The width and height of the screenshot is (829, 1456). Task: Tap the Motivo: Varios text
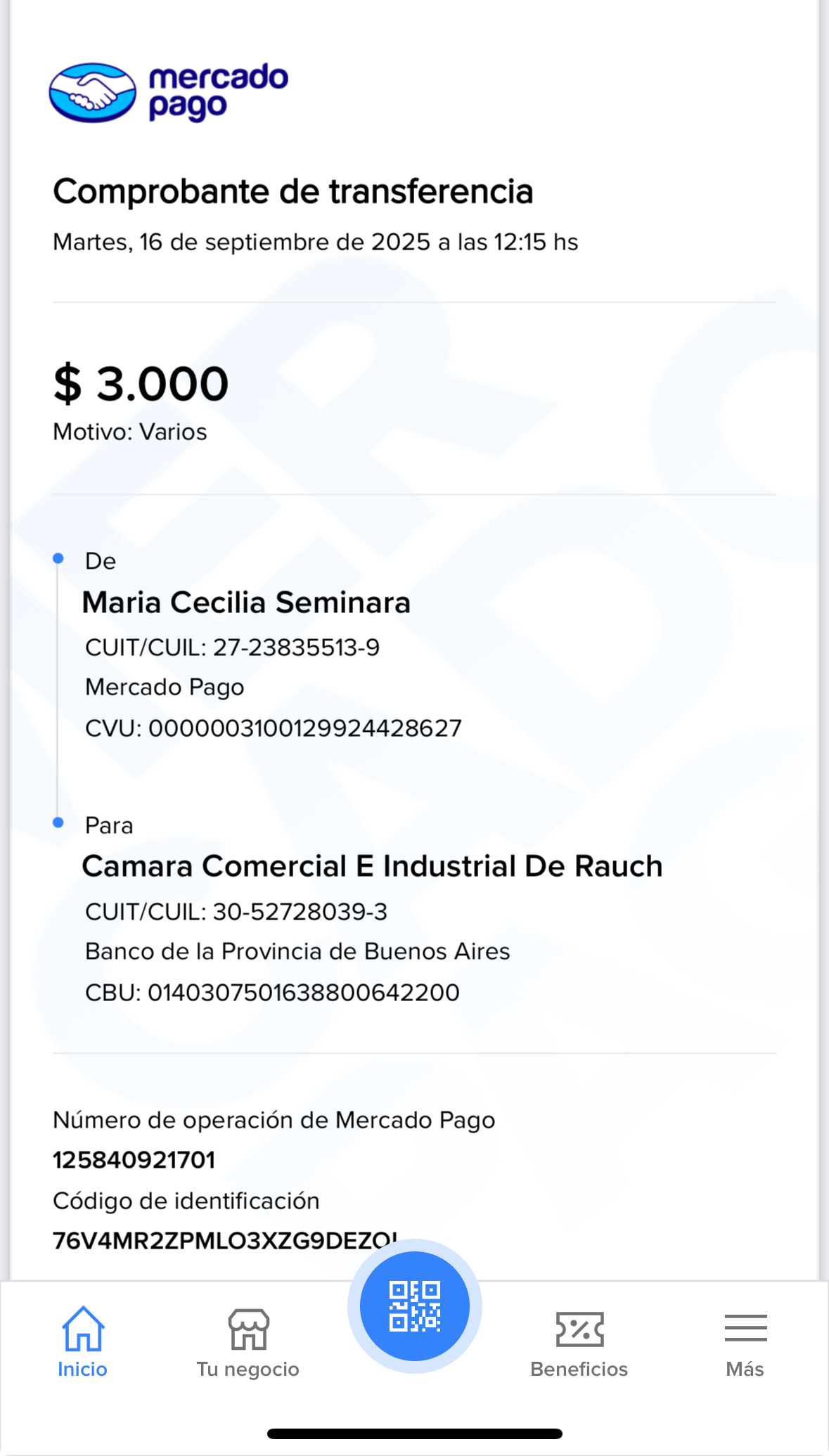pos(130,432)
